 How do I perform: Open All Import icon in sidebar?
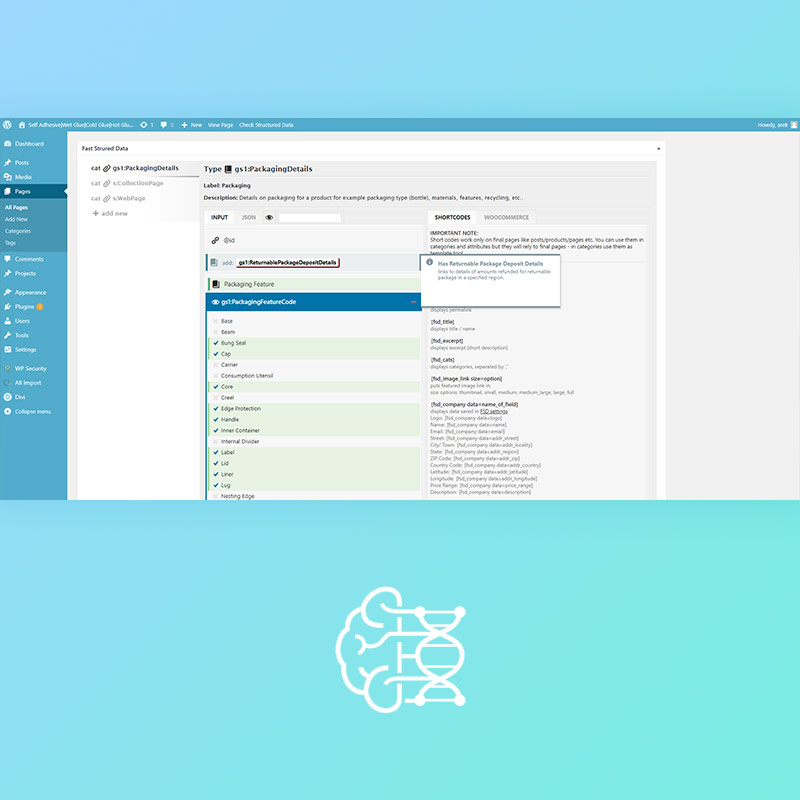(x=8, y=383)
